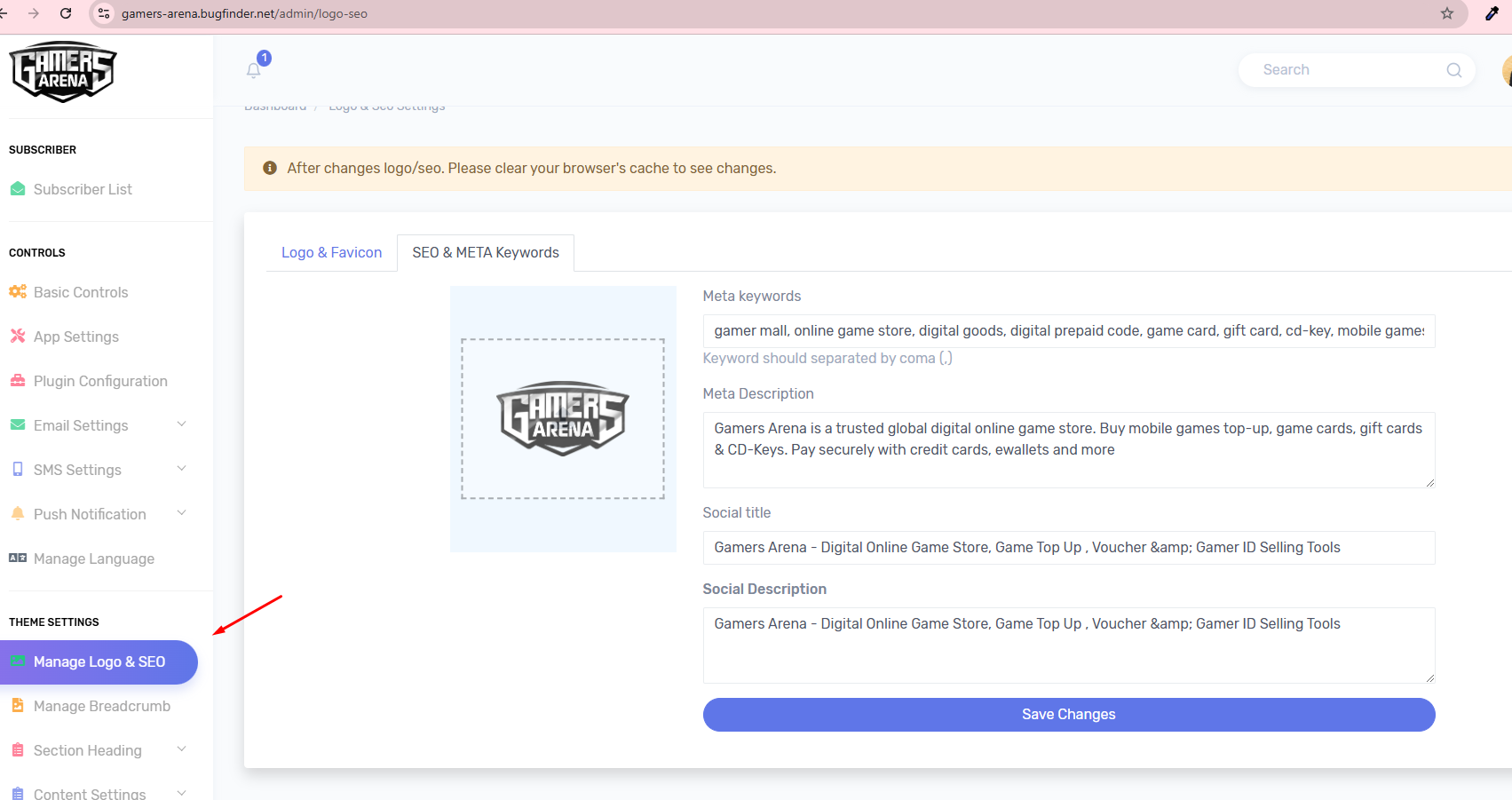
Task: Expand the Push Notification submenu chevron
Action: (182, 513)
